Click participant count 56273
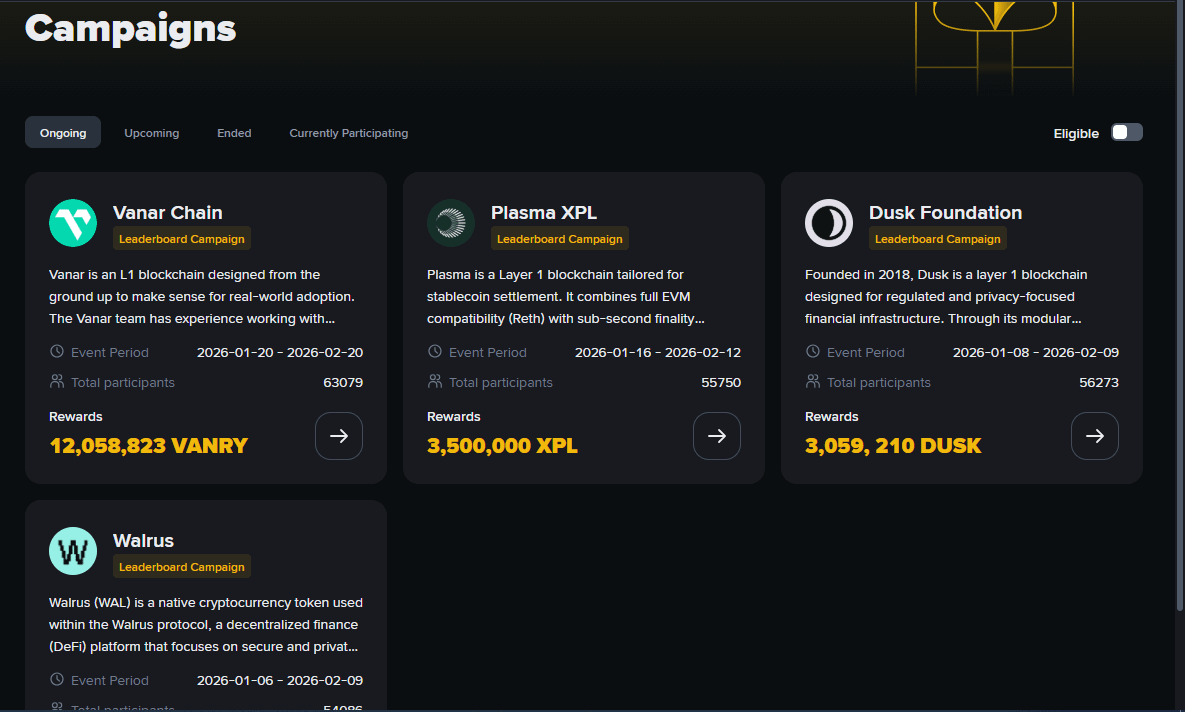The image size is (1185, 712). pos(1099,382)
